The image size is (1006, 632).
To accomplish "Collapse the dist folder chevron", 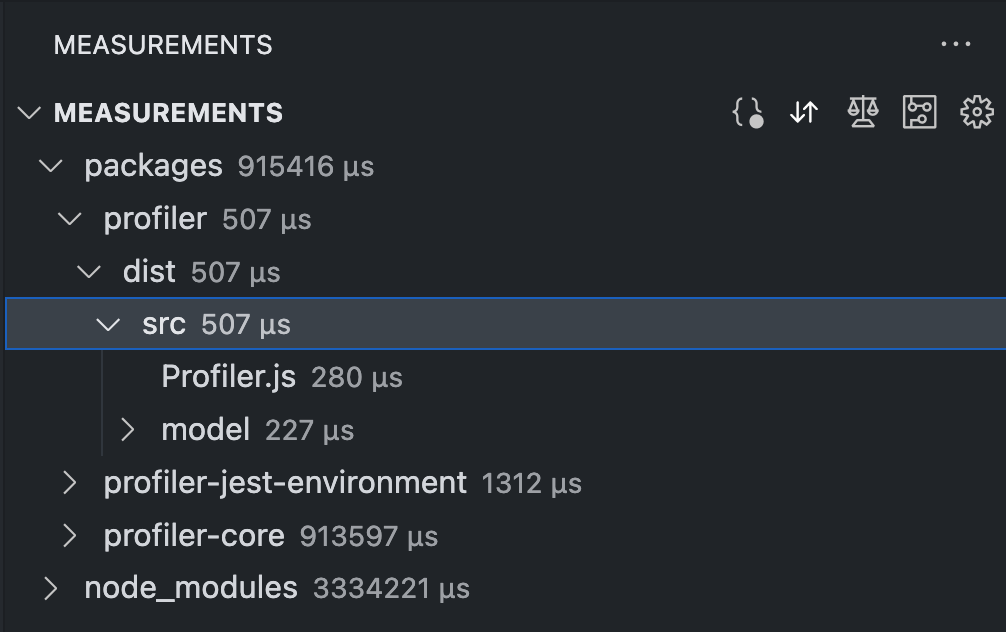I will point(89,272).
